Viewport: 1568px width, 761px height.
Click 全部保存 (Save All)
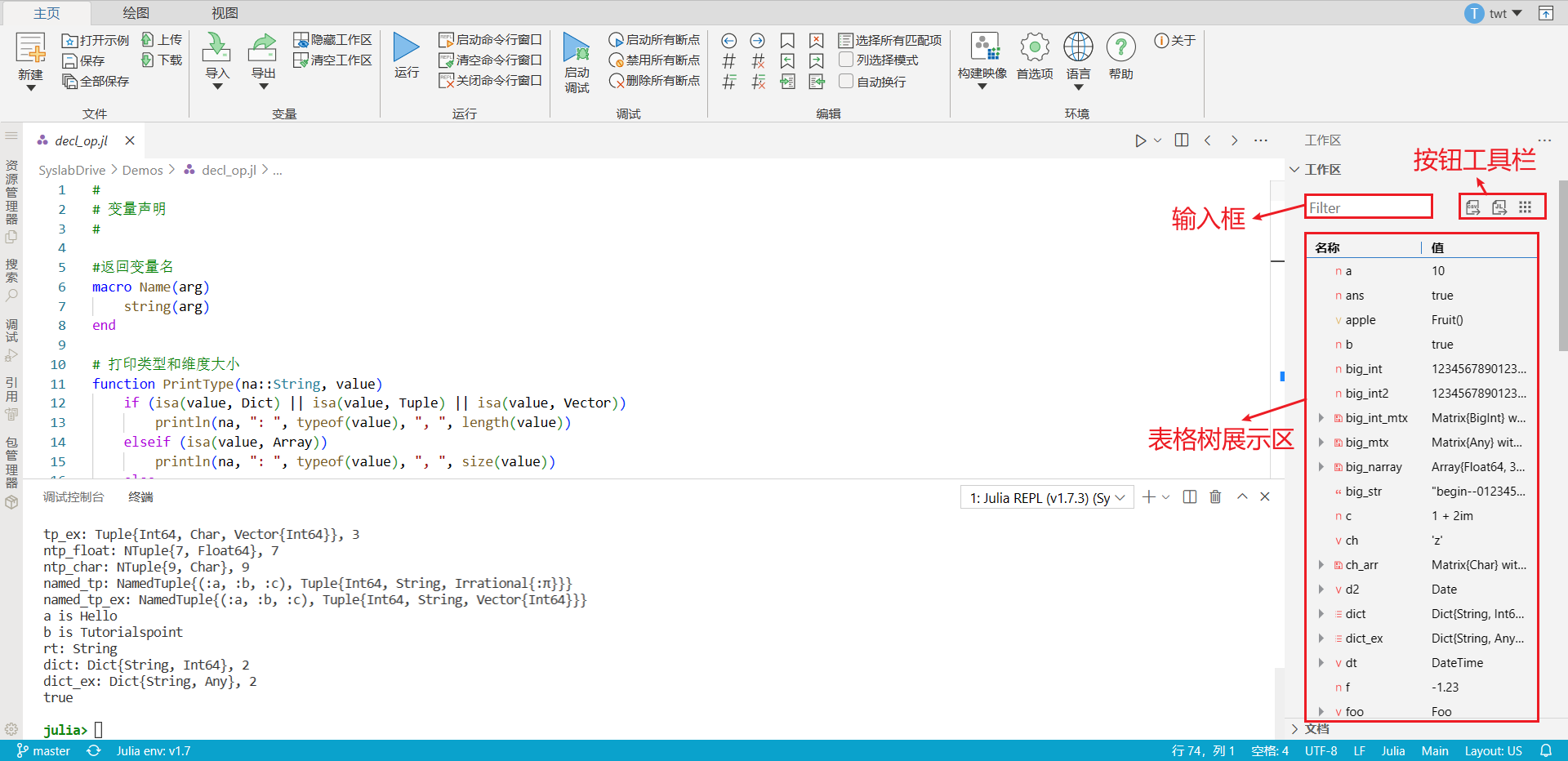click(96, 82)
